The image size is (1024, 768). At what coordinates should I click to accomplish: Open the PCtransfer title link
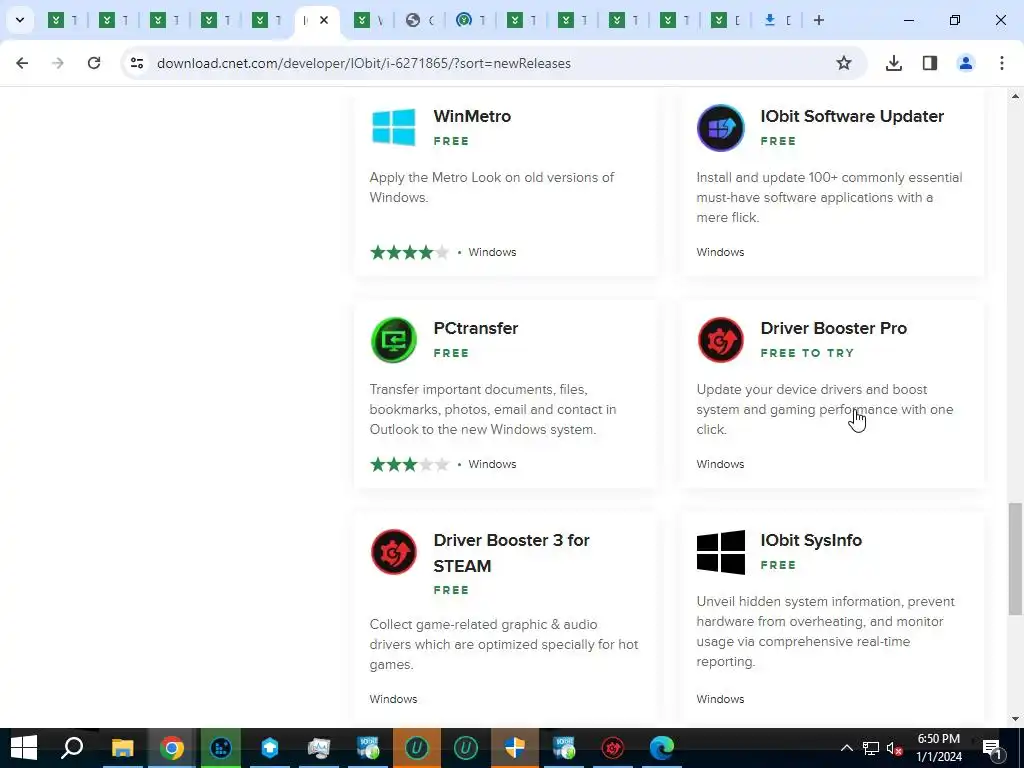click(x=476, y=328)
